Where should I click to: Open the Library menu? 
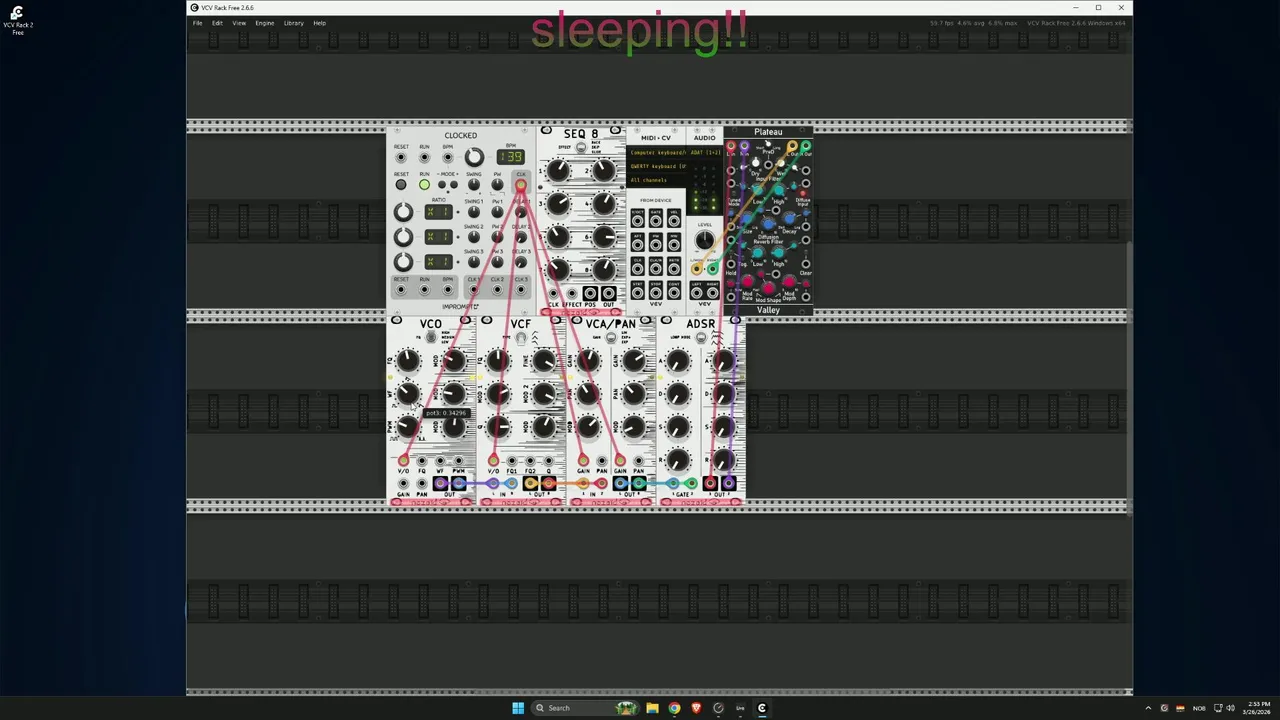(293, 23)
